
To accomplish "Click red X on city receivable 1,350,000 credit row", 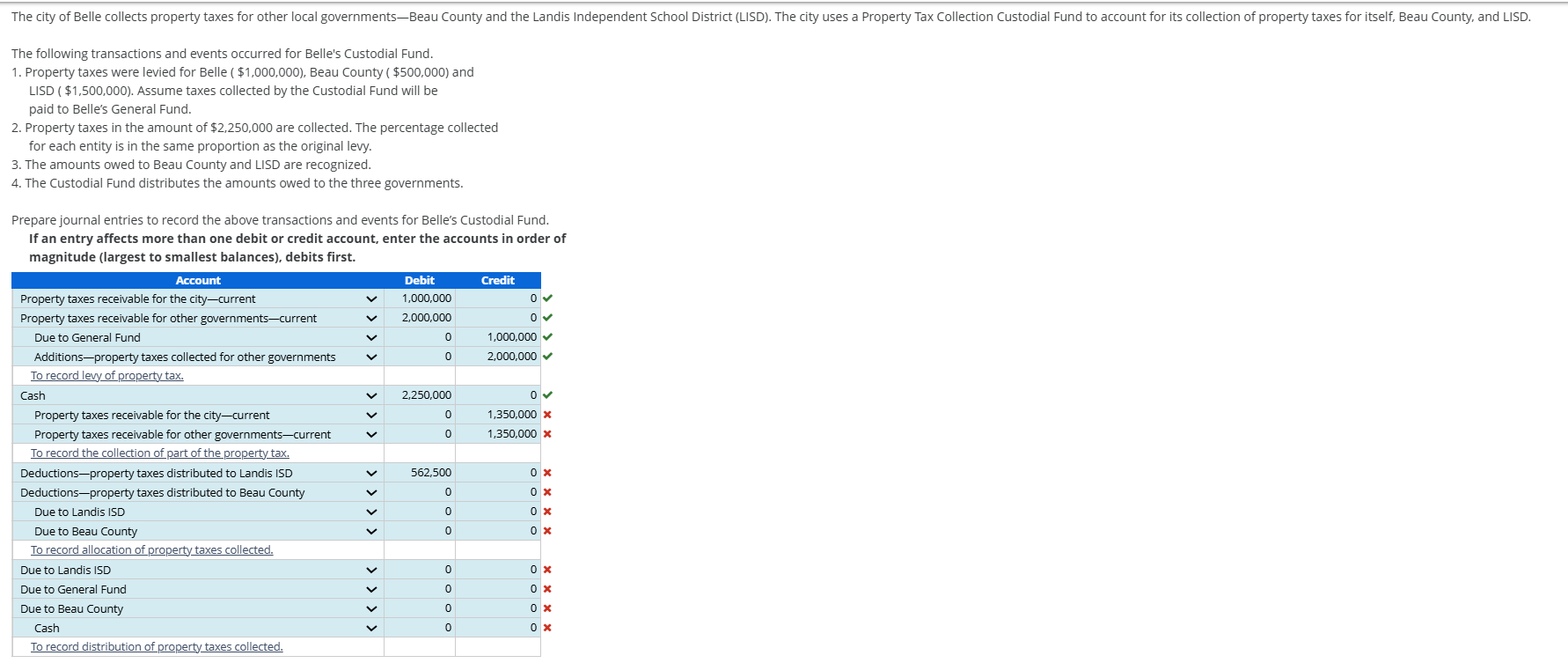I will (547, 415).
